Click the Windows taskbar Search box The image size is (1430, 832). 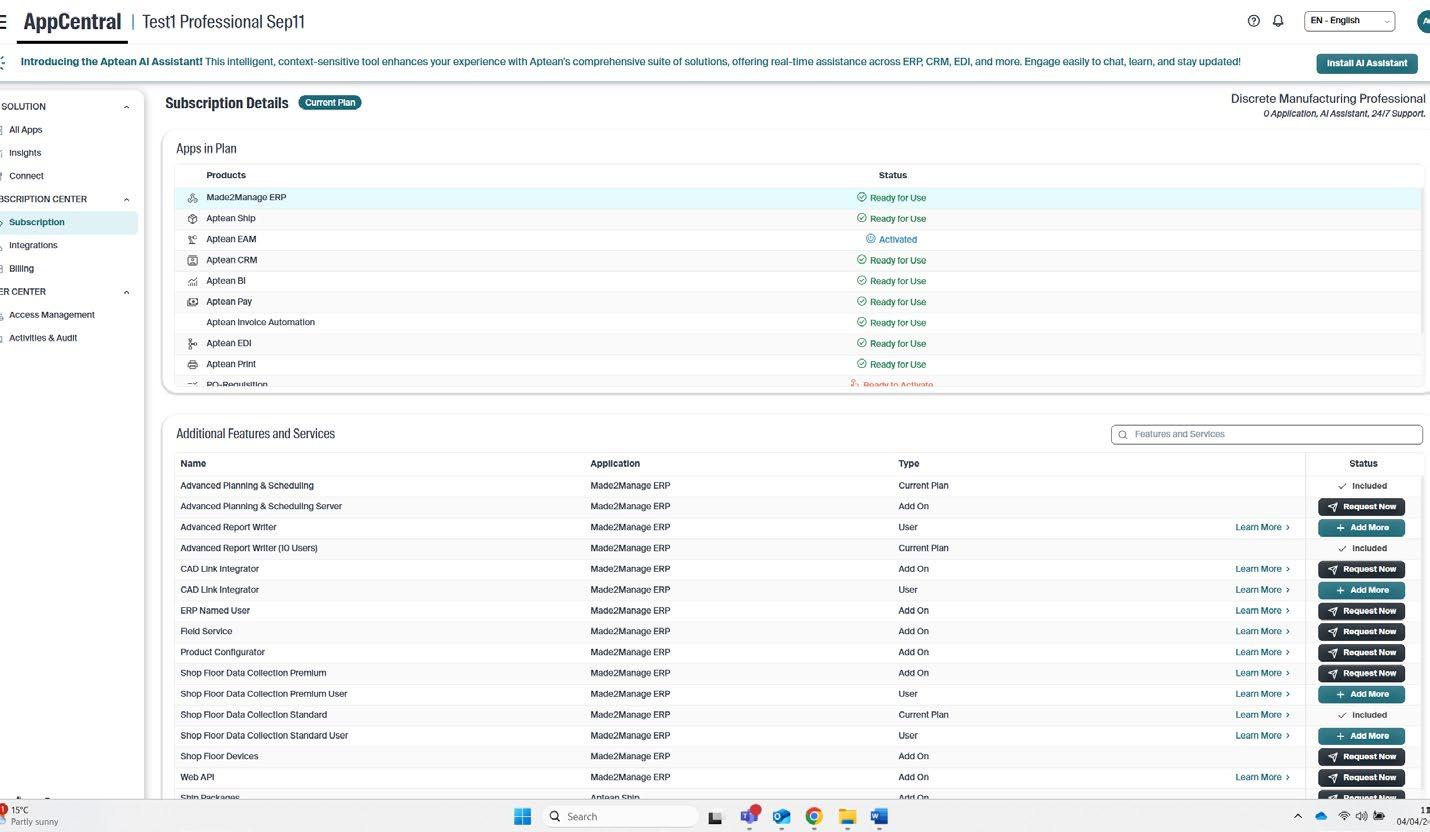[x=619, y=817]
